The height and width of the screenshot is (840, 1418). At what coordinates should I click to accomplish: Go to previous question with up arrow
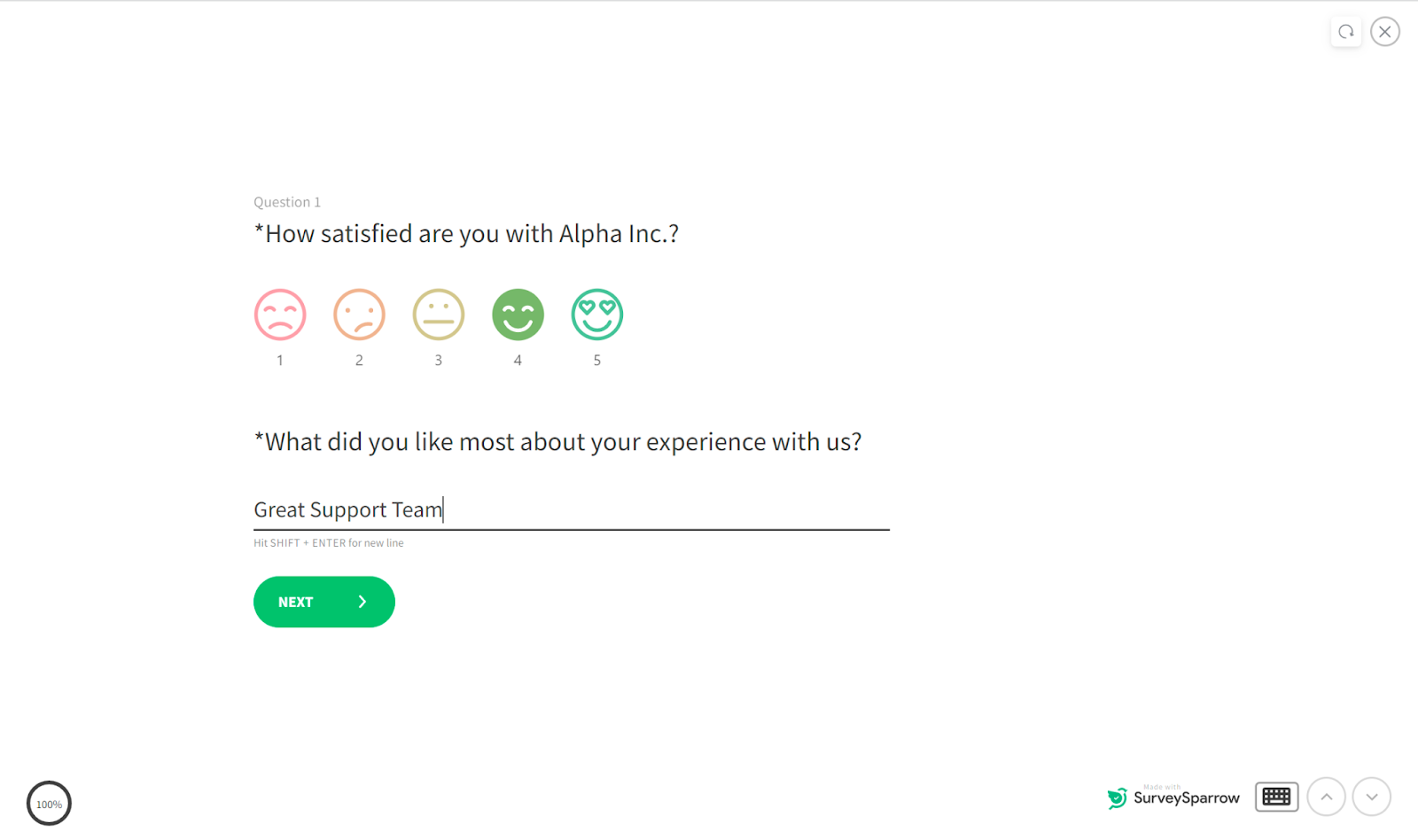pos(1326,797)
